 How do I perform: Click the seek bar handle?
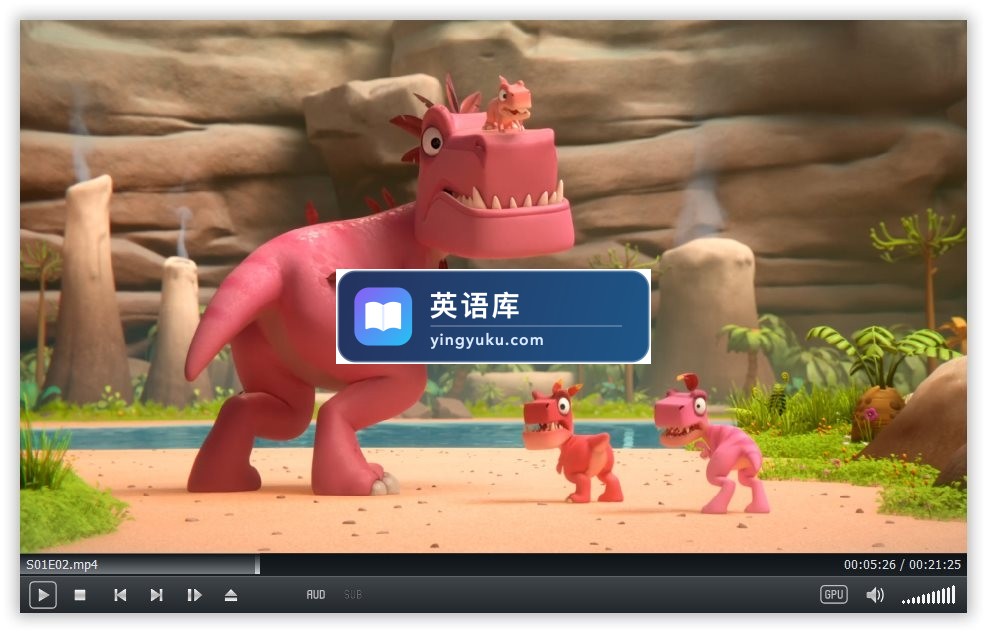point(257,564)
